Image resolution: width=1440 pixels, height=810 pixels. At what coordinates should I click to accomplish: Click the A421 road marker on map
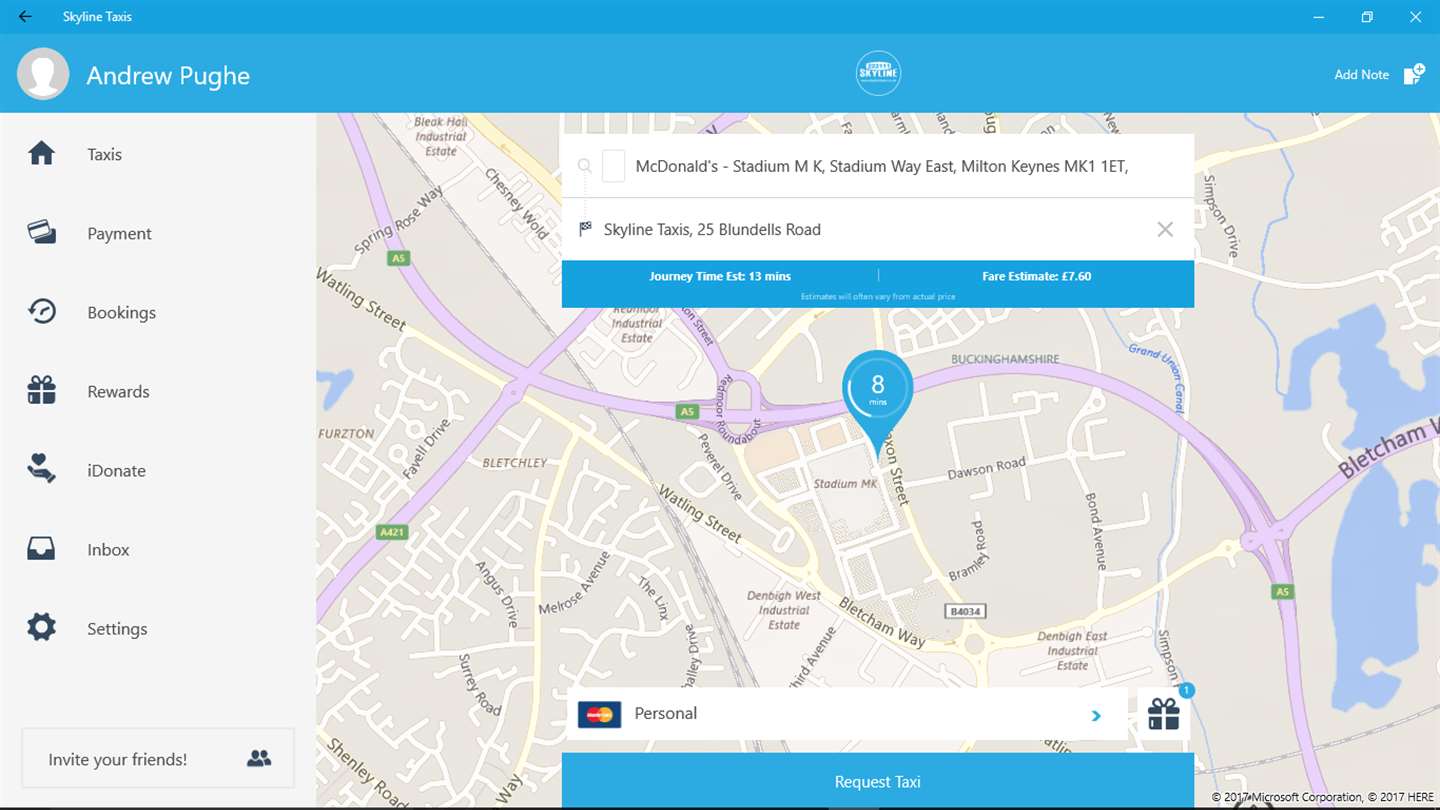pos(393,532)
